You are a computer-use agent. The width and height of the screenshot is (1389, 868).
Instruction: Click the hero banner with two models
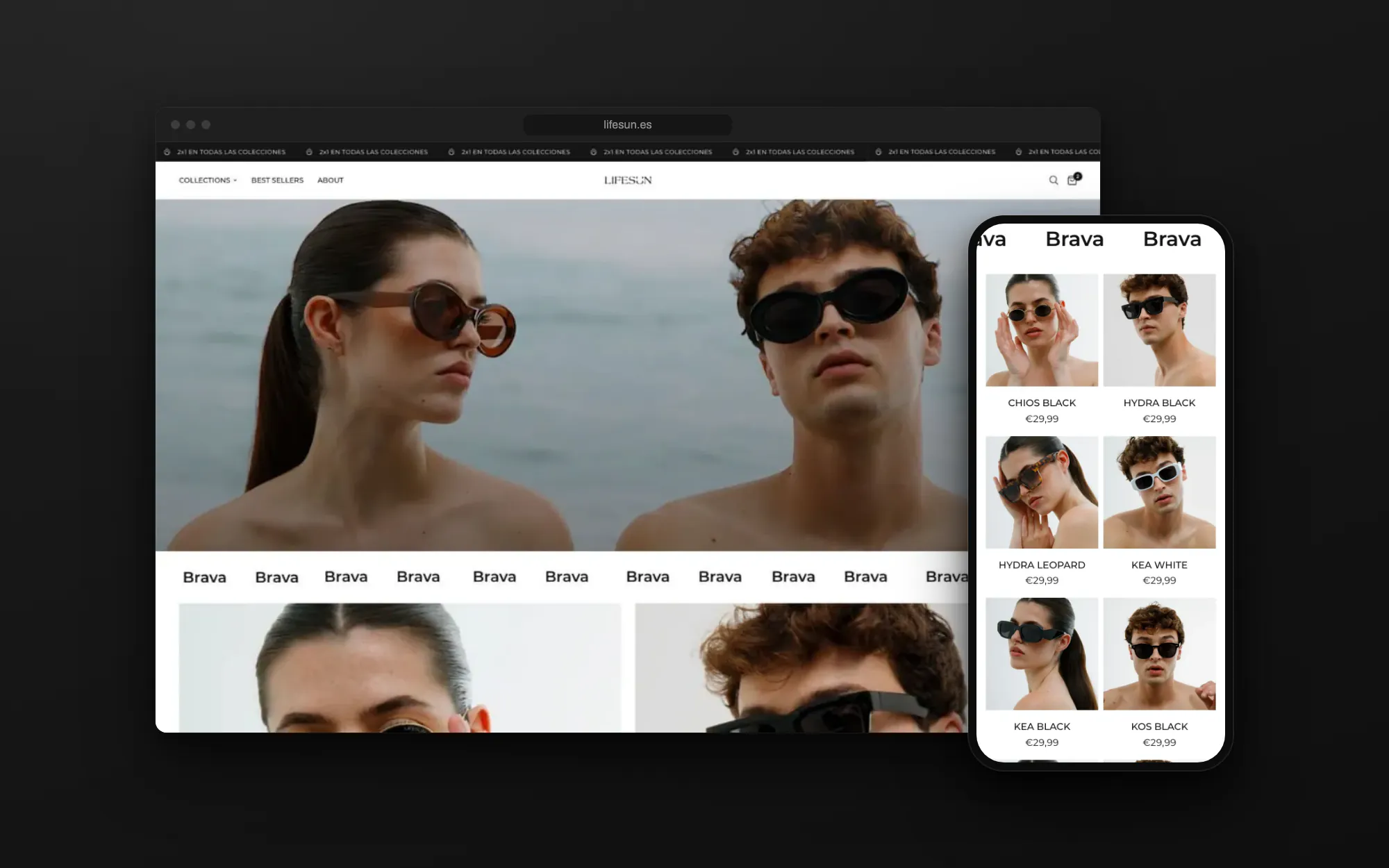click(561, 375)
